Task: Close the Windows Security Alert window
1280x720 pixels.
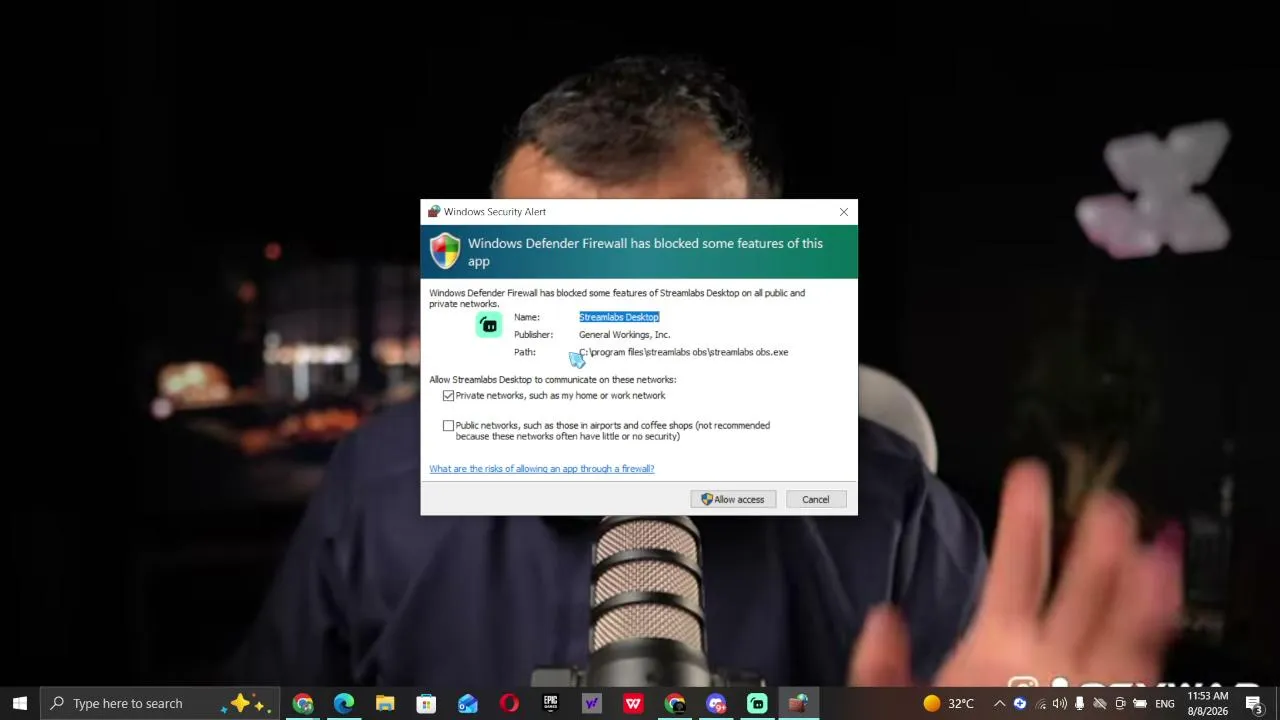Action: click(x=844, y=212)
